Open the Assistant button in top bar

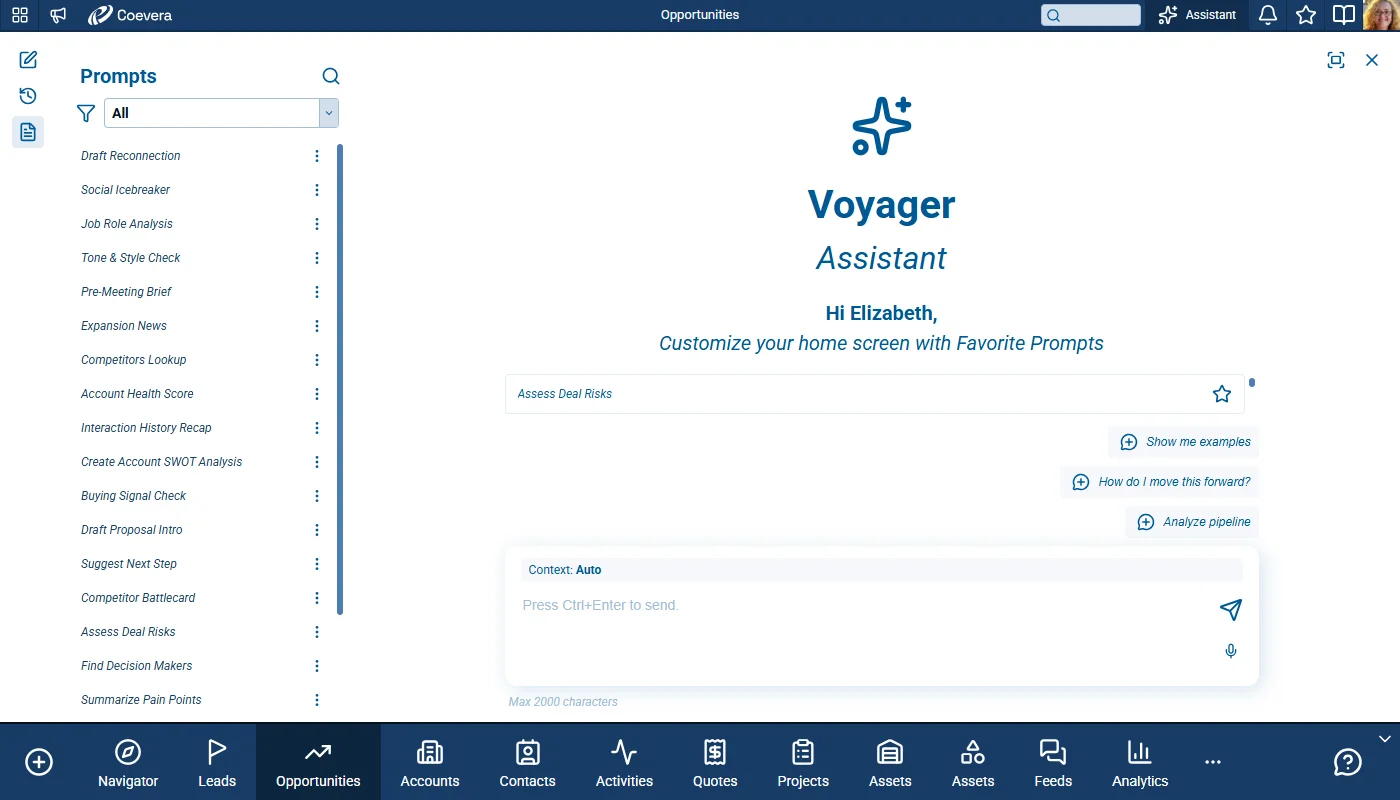click(1197, 15)
